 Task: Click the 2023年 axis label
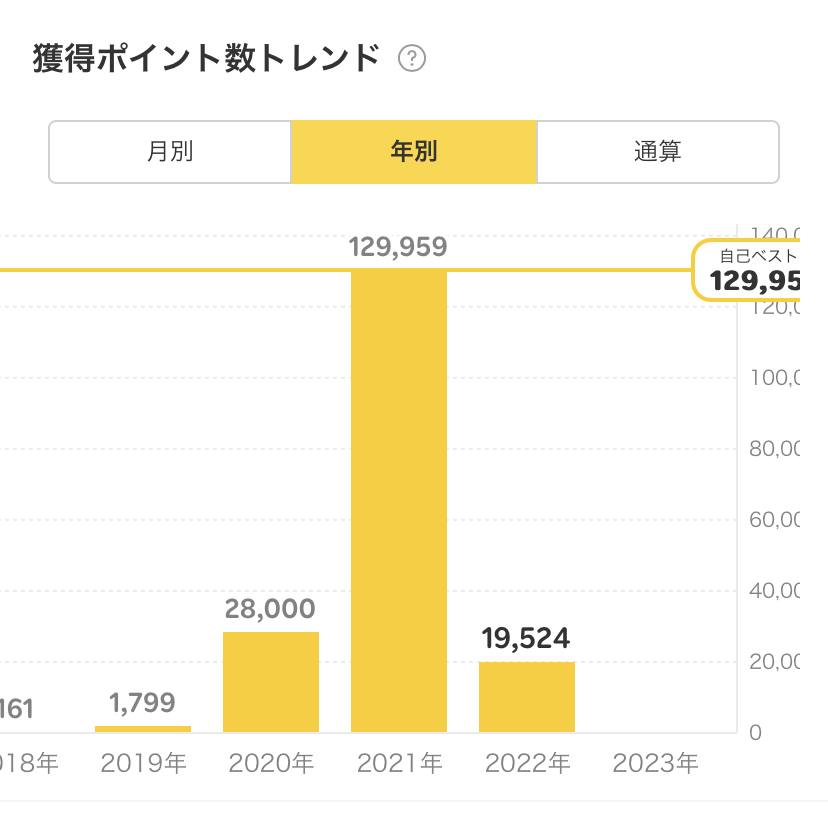pos(655,764)
